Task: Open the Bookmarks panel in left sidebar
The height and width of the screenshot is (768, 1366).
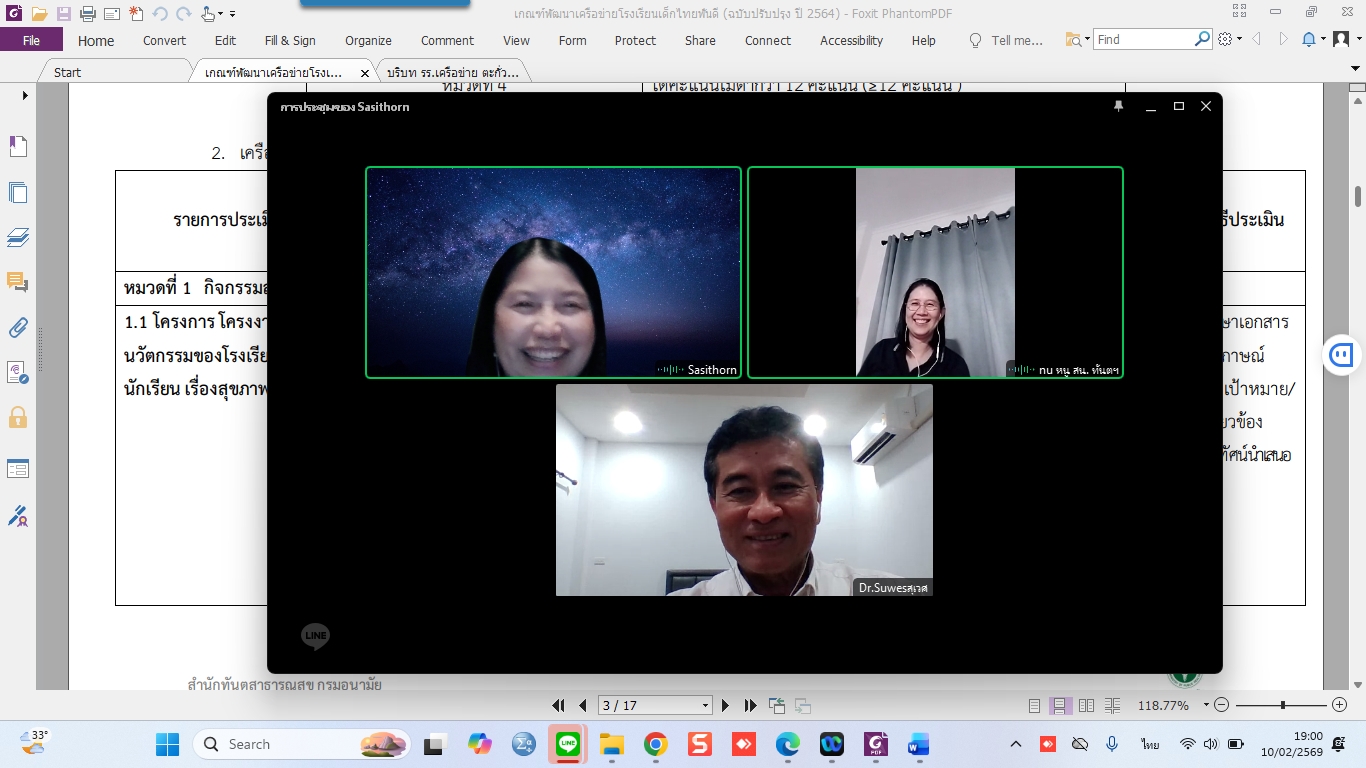Action: point(17,147)
